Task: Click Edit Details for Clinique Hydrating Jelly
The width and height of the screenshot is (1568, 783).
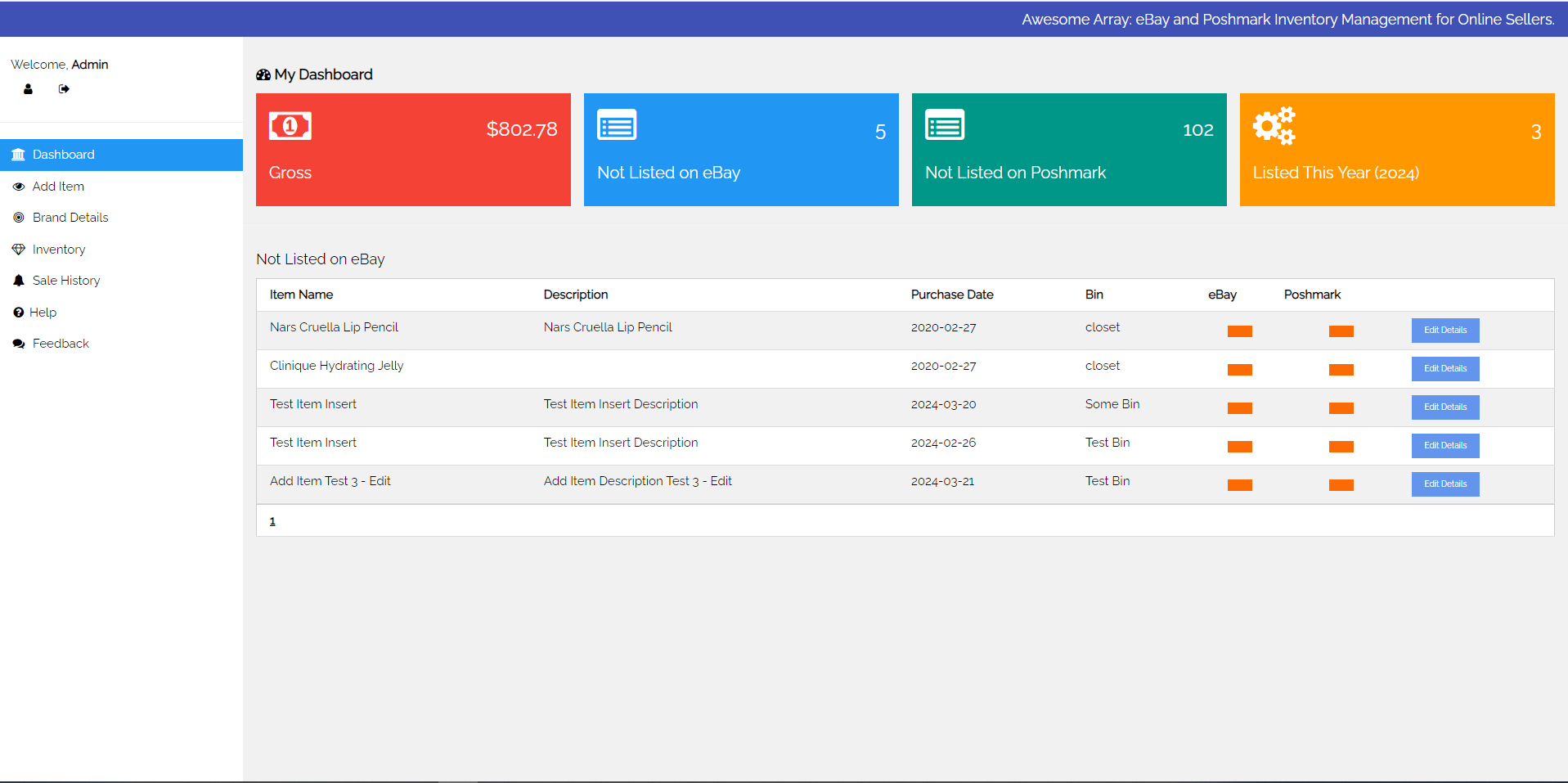Action: pyautogui.click(x=1445, y=369)
